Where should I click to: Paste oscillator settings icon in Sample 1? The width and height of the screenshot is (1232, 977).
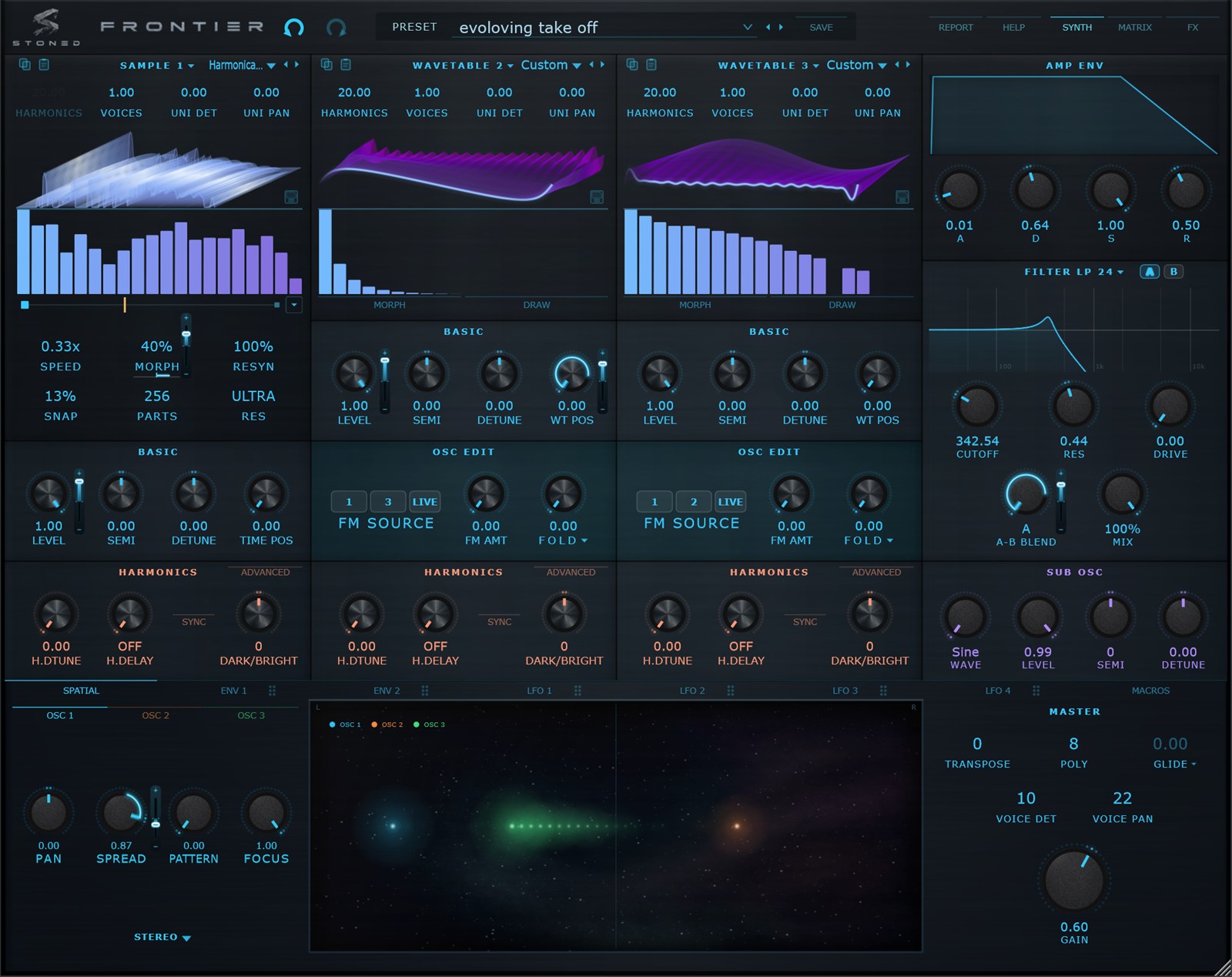pyautogui.click(x=44, y=65)
